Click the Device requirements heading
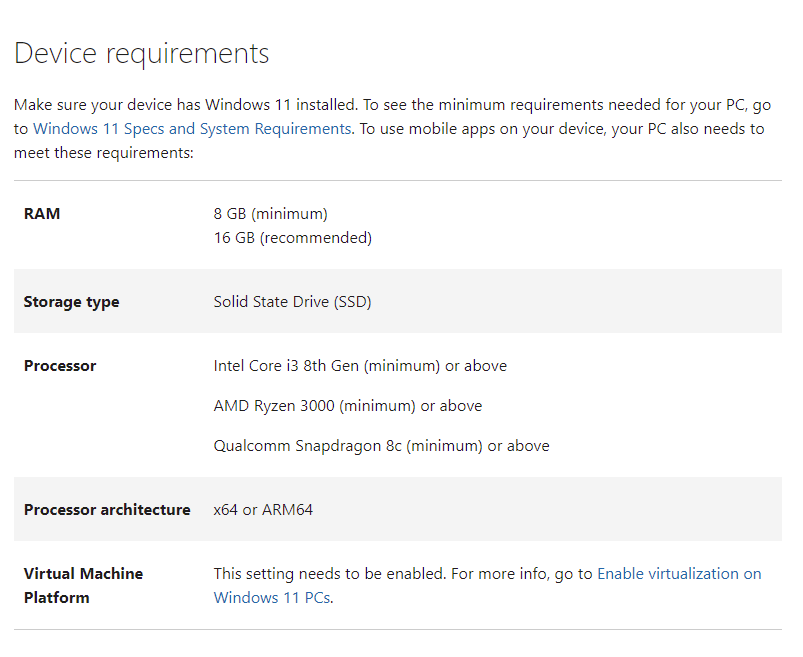 (142, 54)
